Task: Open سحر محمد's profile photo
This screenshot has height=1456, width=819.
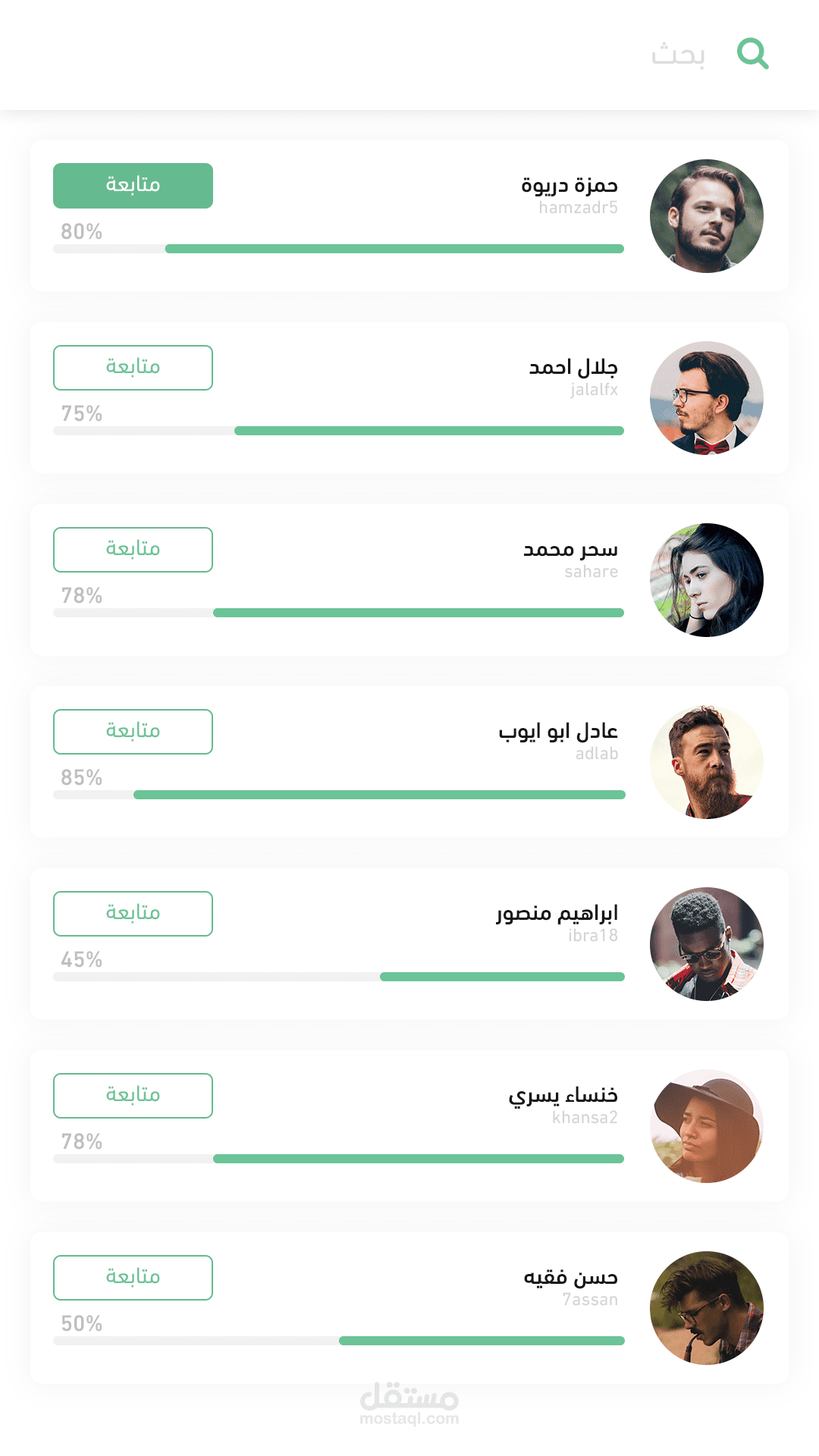Action: [707, 580]
